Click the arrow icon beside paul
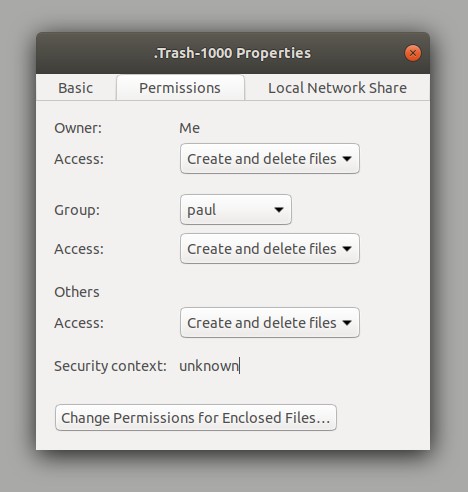Image resolution: width=468 pixels, height=492 pixels. click(279, 210)
